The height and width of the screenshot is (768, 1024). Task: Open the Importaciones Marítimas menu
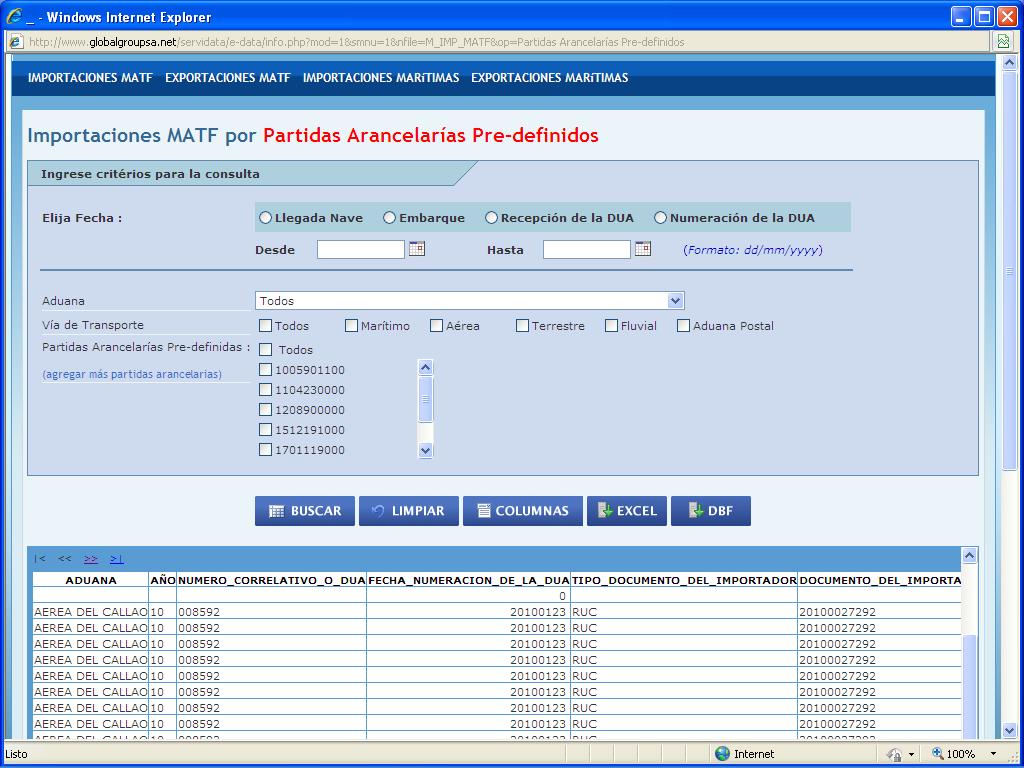pyautogui.click(x=380, y=78)
